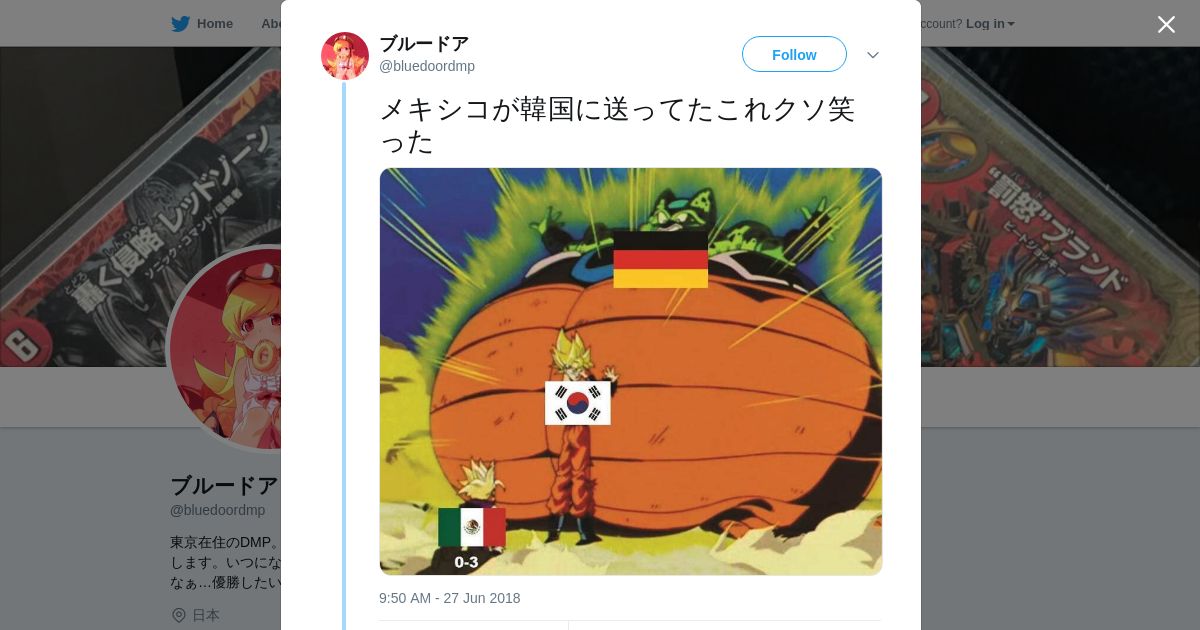
Task: Click the South Korean flag in the meme
Action: pos(577,402)
